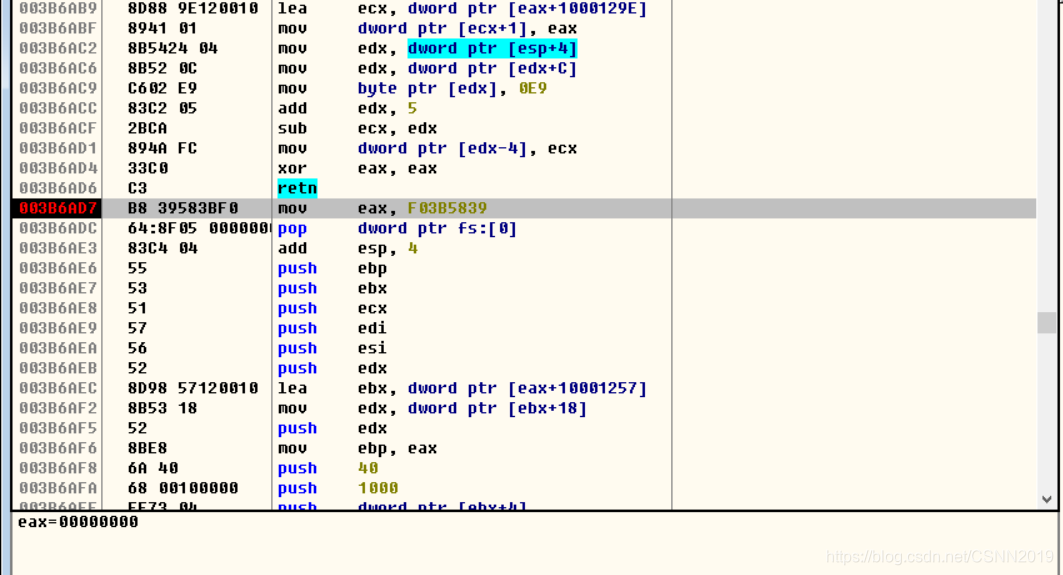
Task: Select the push ecx instruction
Action: [x=332, y=308]
